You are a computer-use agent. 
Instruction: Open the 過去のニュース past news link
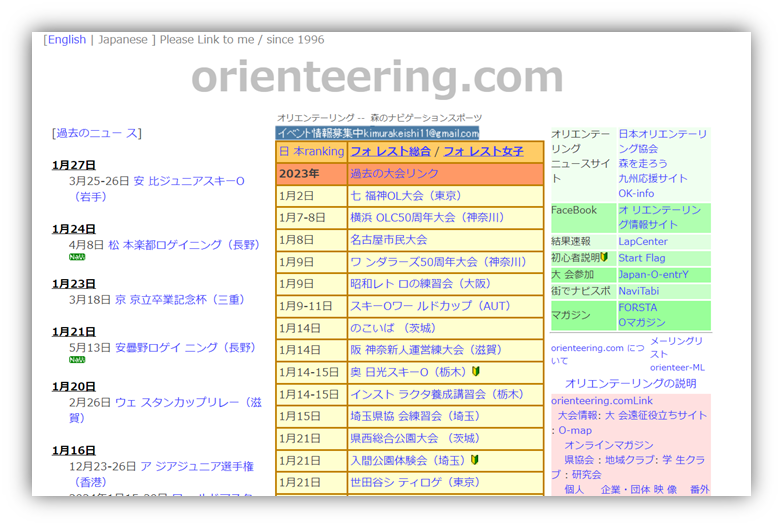96,133
